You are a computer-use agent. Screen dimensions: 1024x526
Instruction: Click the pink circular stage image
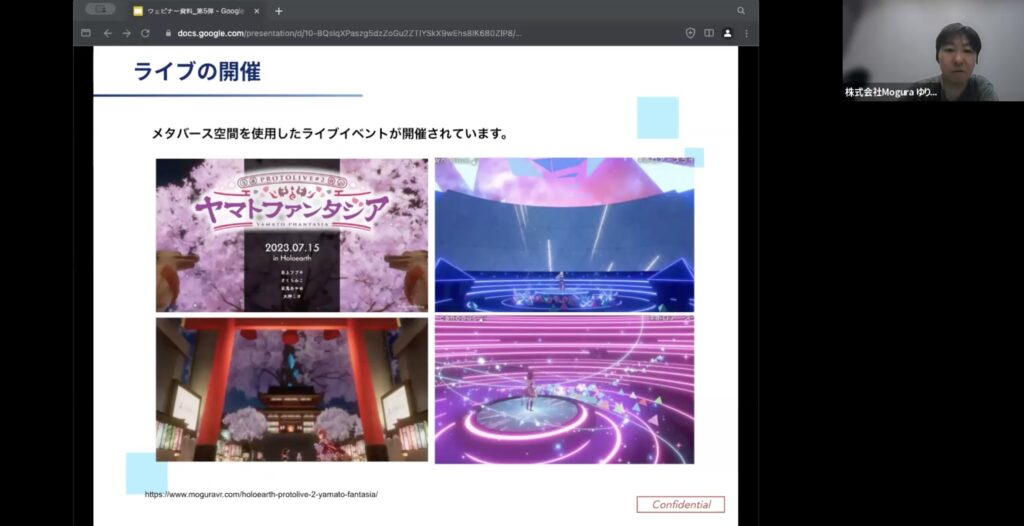click(x=564, y=390)
